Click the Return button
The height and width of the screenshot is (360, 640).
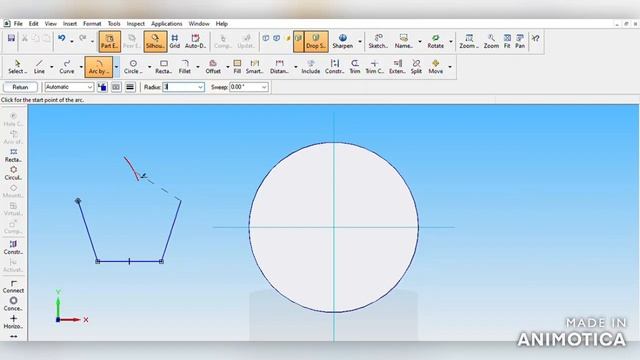[20, 87]
